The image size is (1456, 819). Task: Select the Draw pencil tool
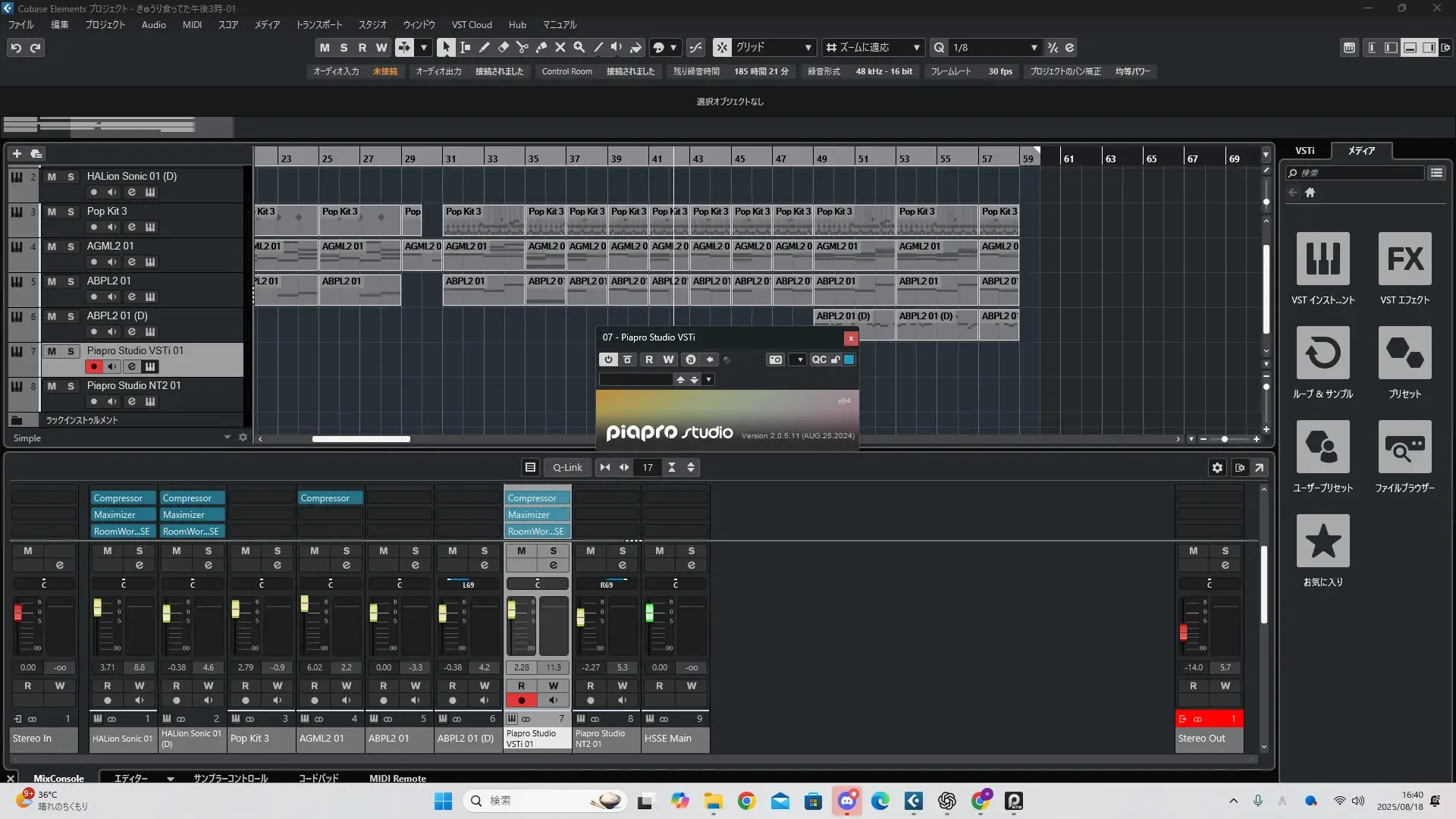click(x=484, y=48)
